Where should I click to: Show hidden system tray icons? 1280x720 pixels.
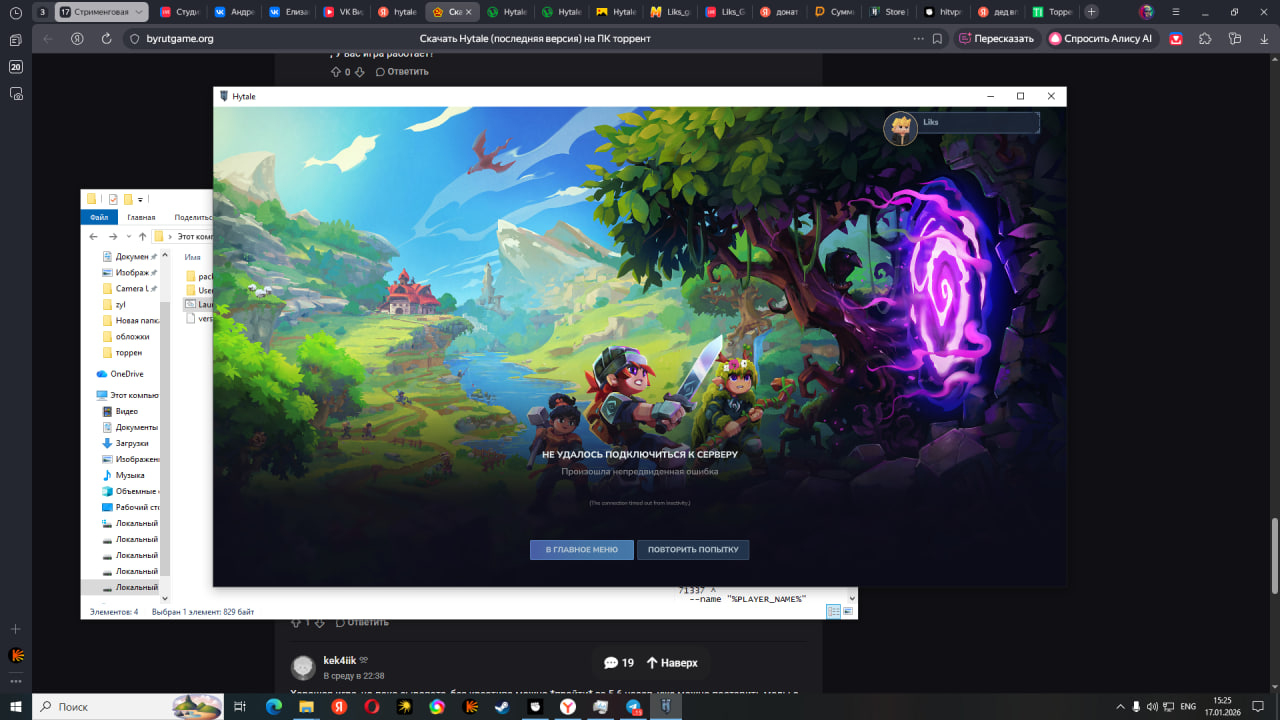pos(1119,707)
